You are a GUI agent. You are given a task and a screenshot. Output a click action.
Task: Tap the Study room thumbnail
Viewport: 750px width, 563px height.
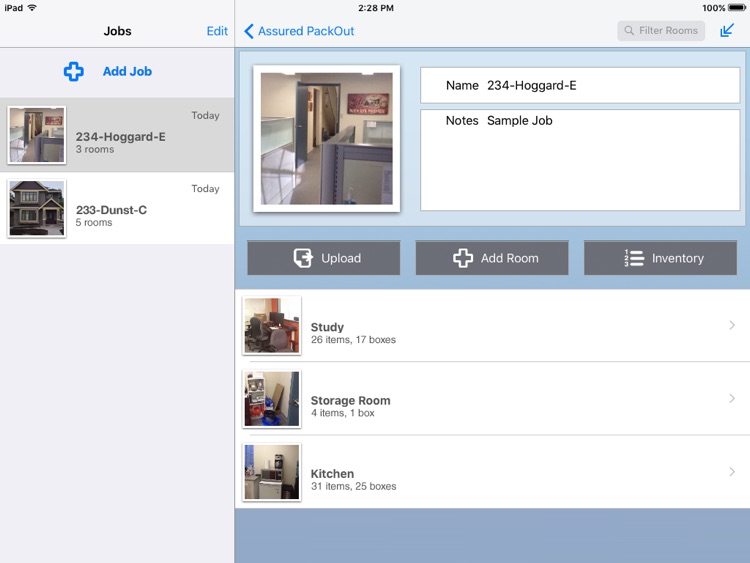pyautogui.click(x=272, y=325)
